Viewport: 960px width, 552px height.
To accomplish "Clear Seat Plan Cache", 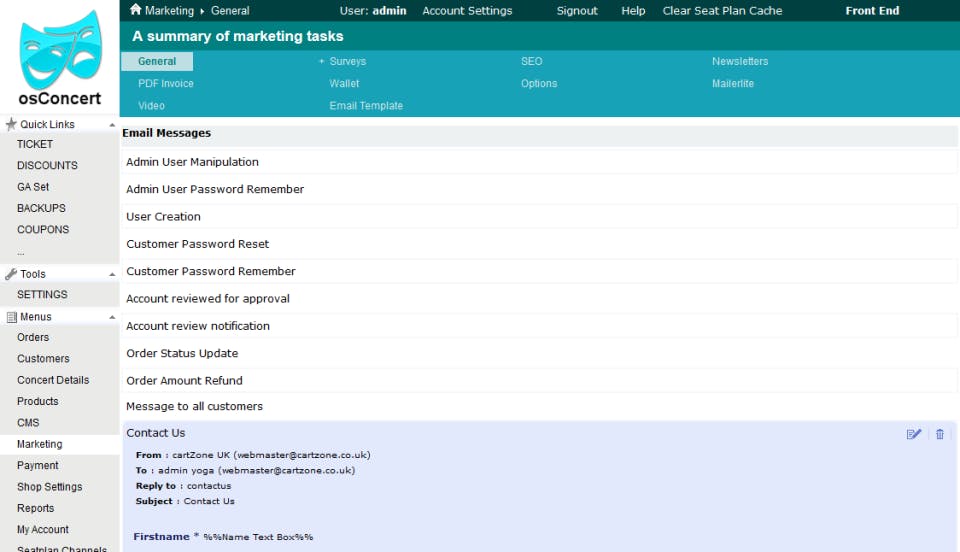I will [722, 10].
